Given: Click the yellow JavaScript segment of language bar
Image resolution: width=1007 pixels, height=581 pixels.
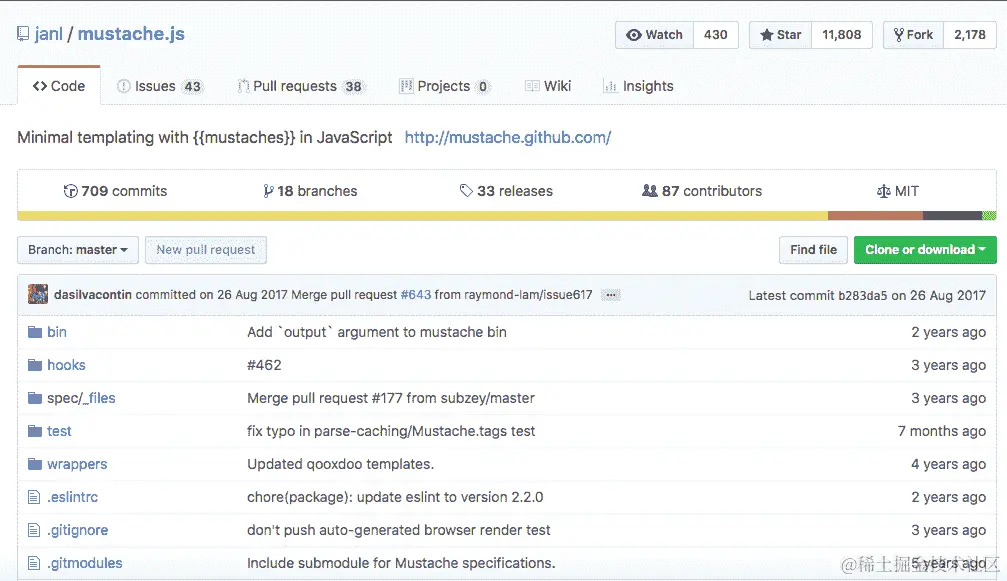Looking at the screenshot, I should point(423,216).
